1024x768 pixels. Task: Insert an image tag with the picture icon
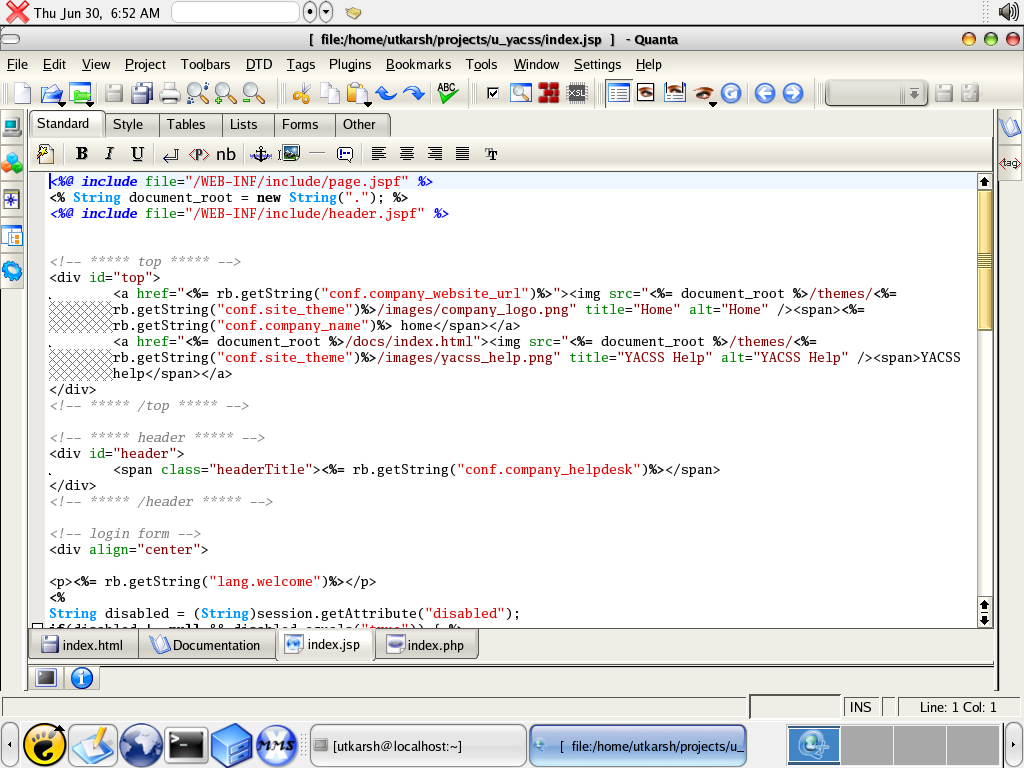(289, 154)
